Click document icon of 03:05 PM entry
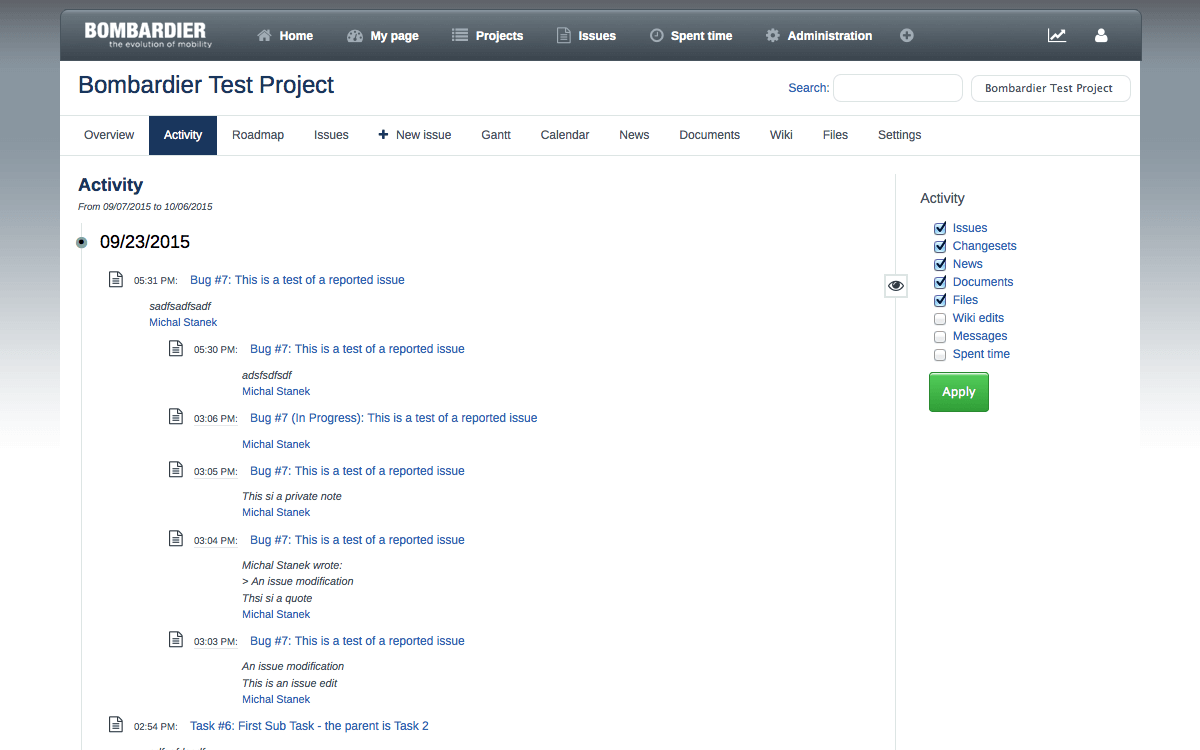Screen dimensions: 1200x750 point(176,470)
